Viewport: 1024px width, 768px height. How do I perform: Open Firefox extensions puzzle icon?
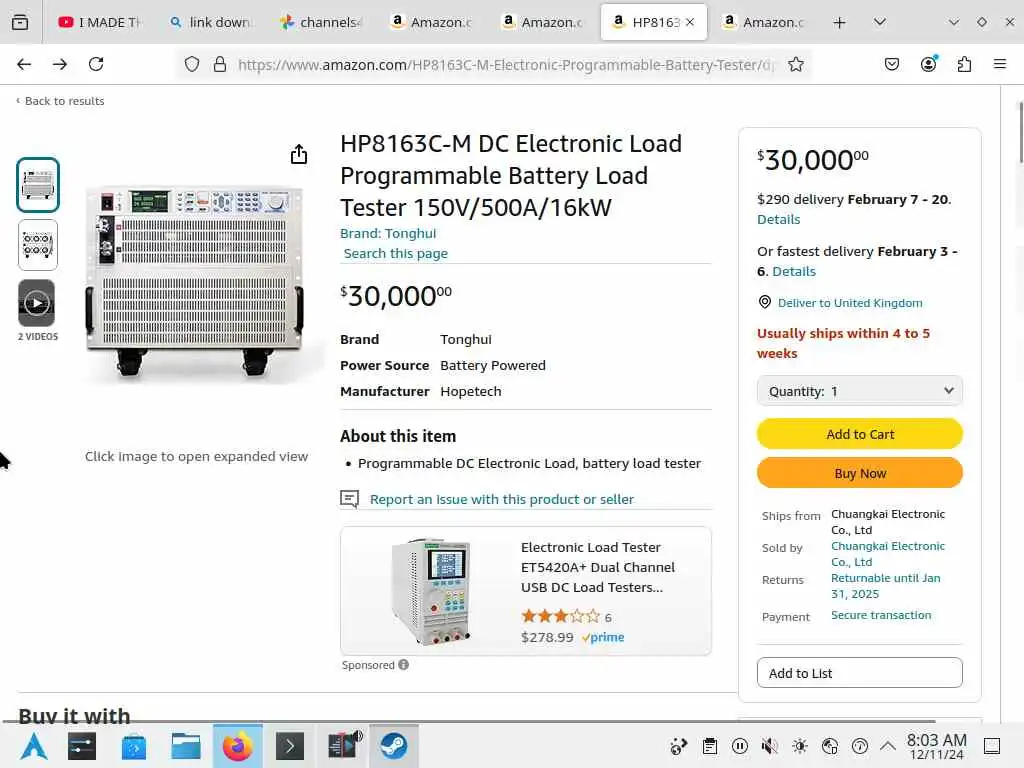tap(964, 64)
